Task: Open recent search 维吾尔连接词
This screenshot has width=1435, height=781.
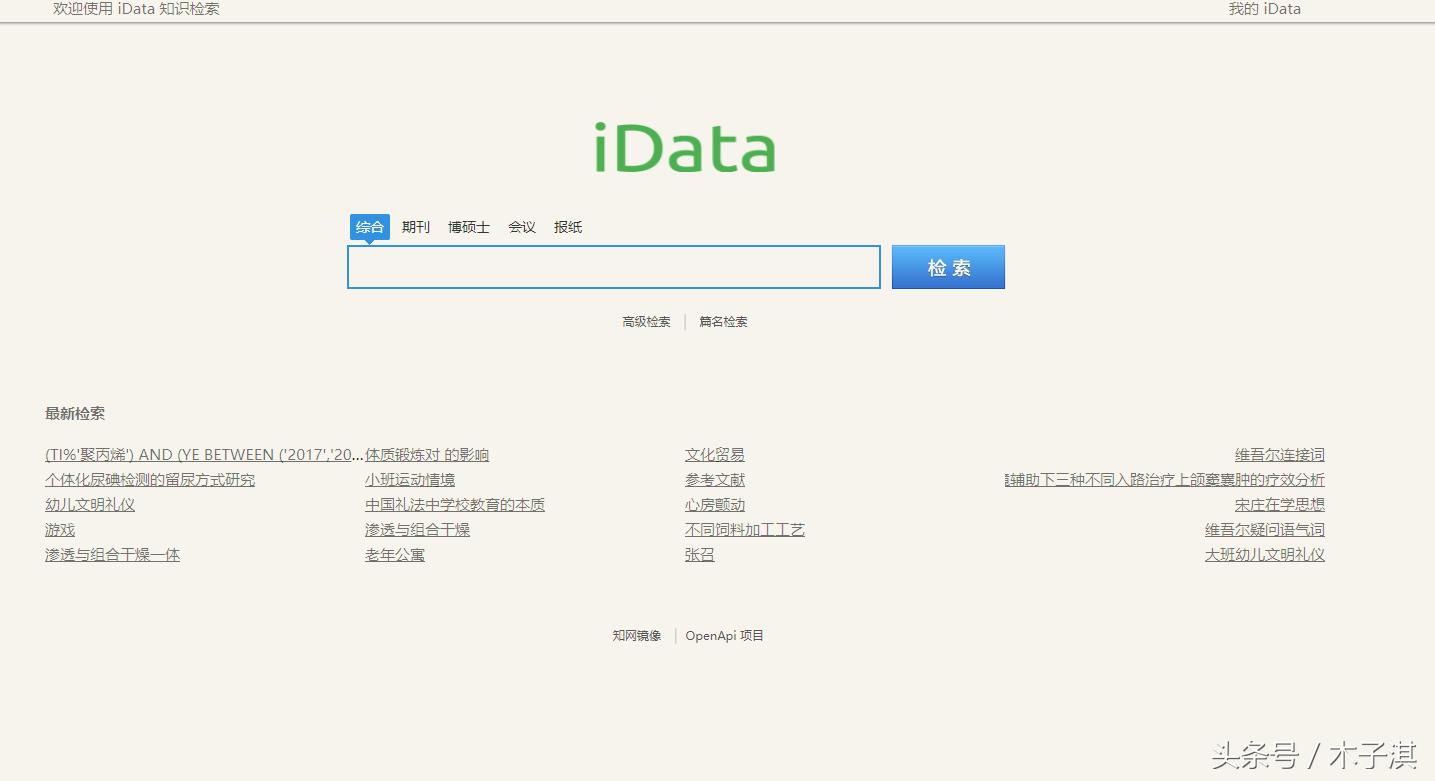Action: [x=1278, y=454]
